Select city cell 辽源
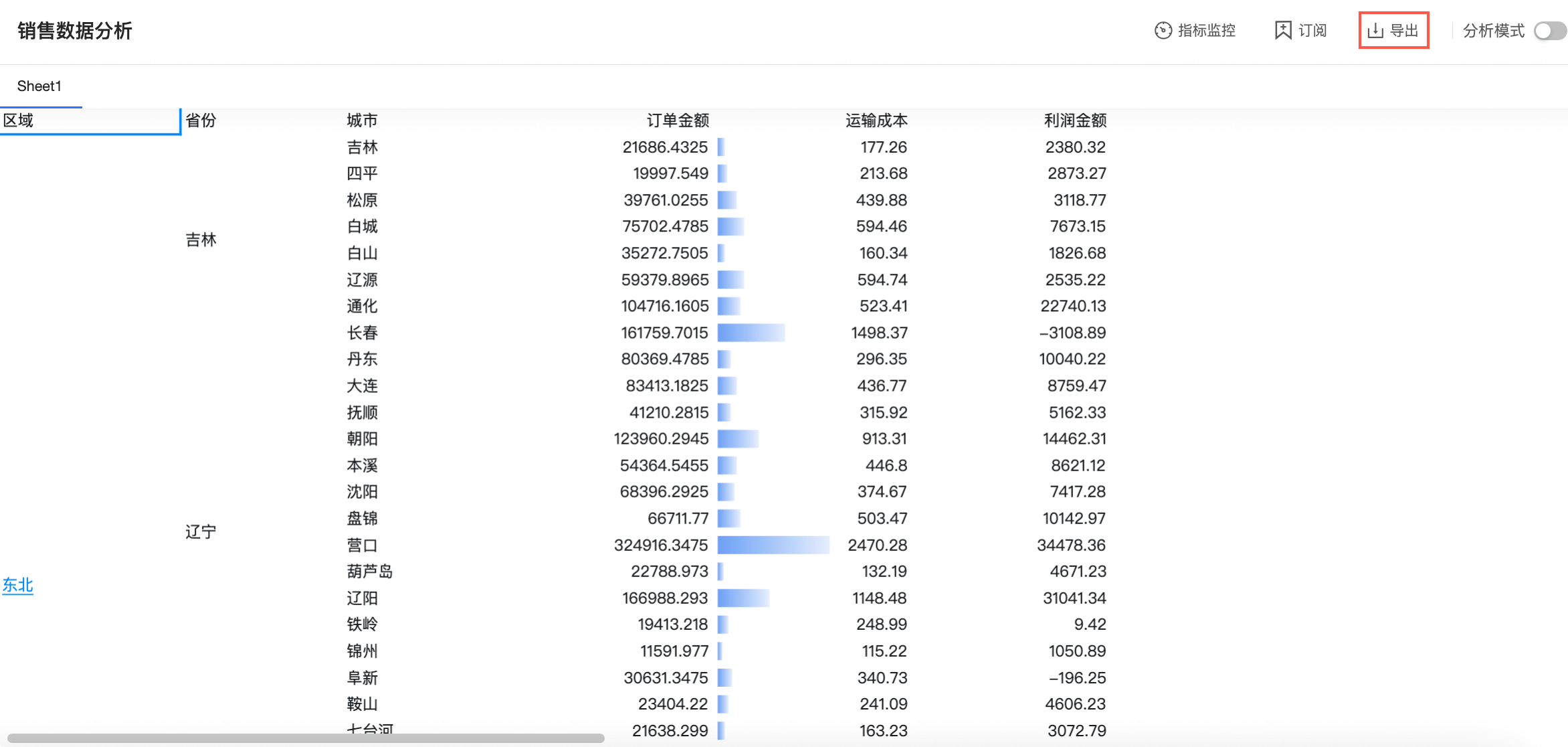Screen dimensions: 1568x747 [363, 280]
